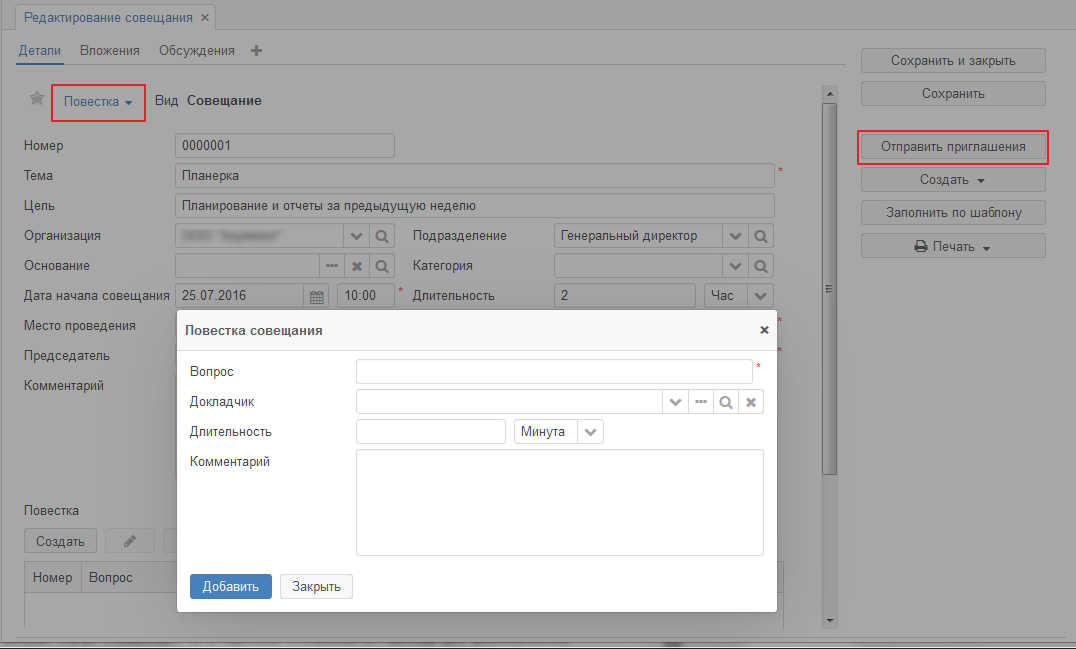Click the Сохранить button
The height and width of the screenshot is (649, 1076).
click(x=953, y=93)
